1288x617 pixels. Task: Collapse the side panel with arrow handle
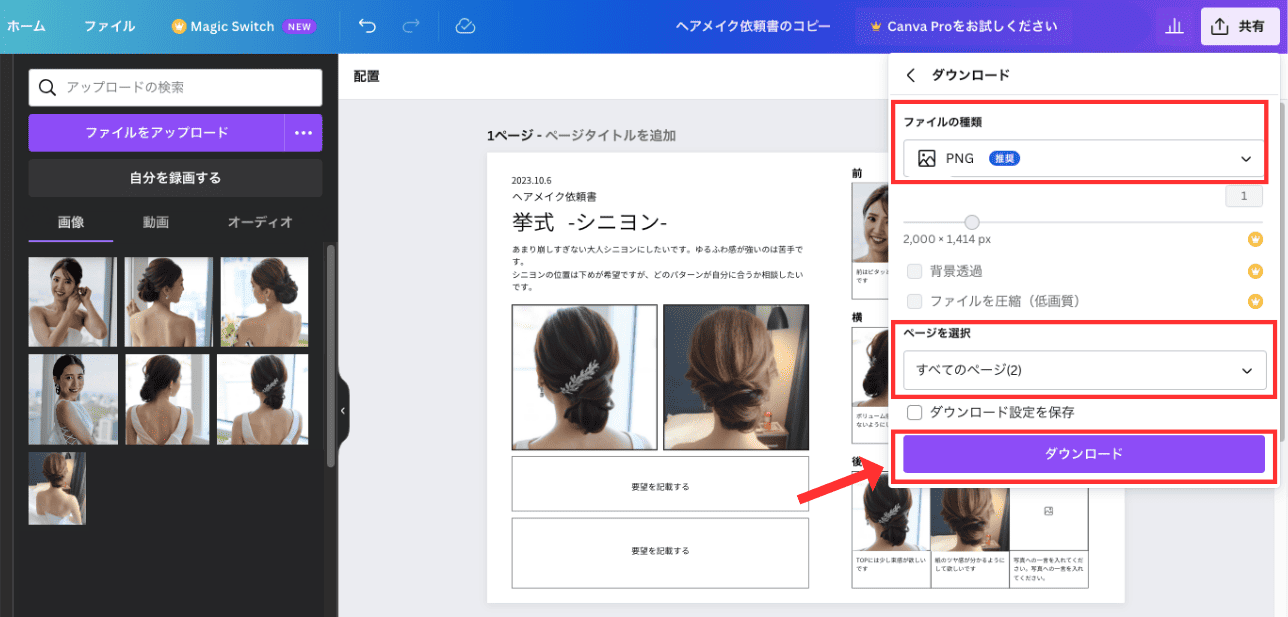pyautogui.click(x=343, y=410)
